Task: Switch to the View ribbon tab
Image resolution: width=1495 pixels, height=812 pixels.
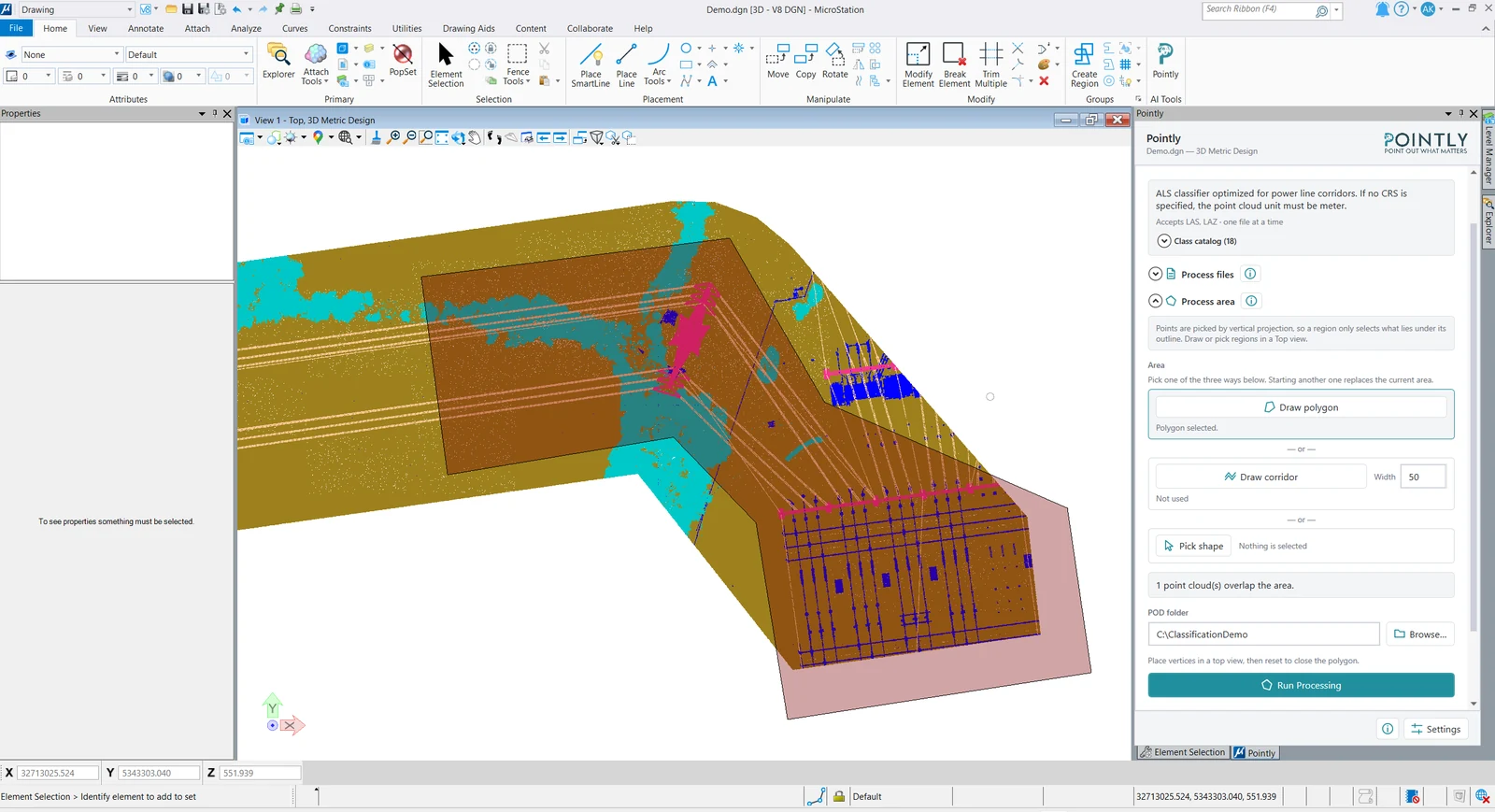Action: tap(97, 28)
